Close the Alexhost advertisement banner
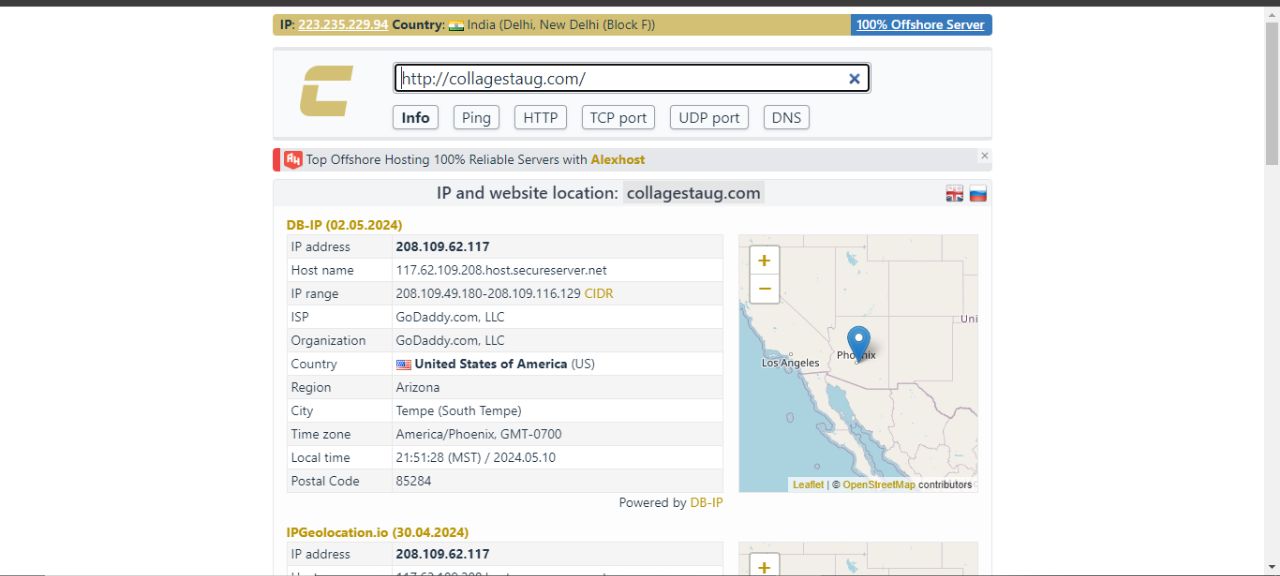1280x576 pixels. pyautogui.click(x=984, y=156)
